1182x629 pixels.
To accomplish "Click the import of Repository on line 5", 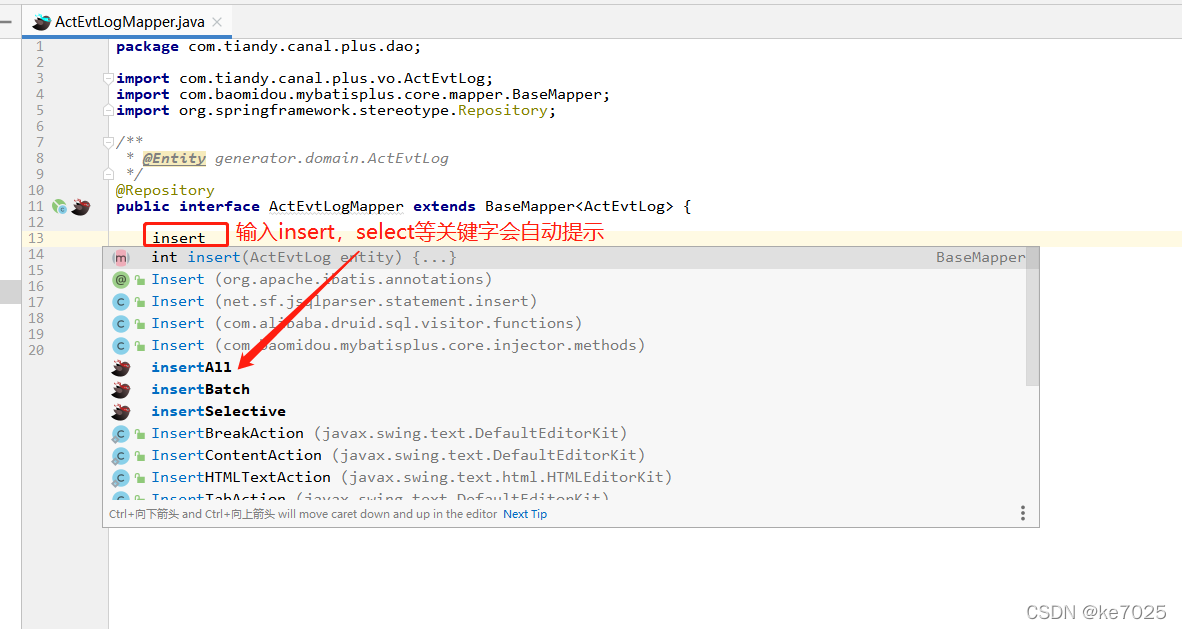I will coord(335,110).
